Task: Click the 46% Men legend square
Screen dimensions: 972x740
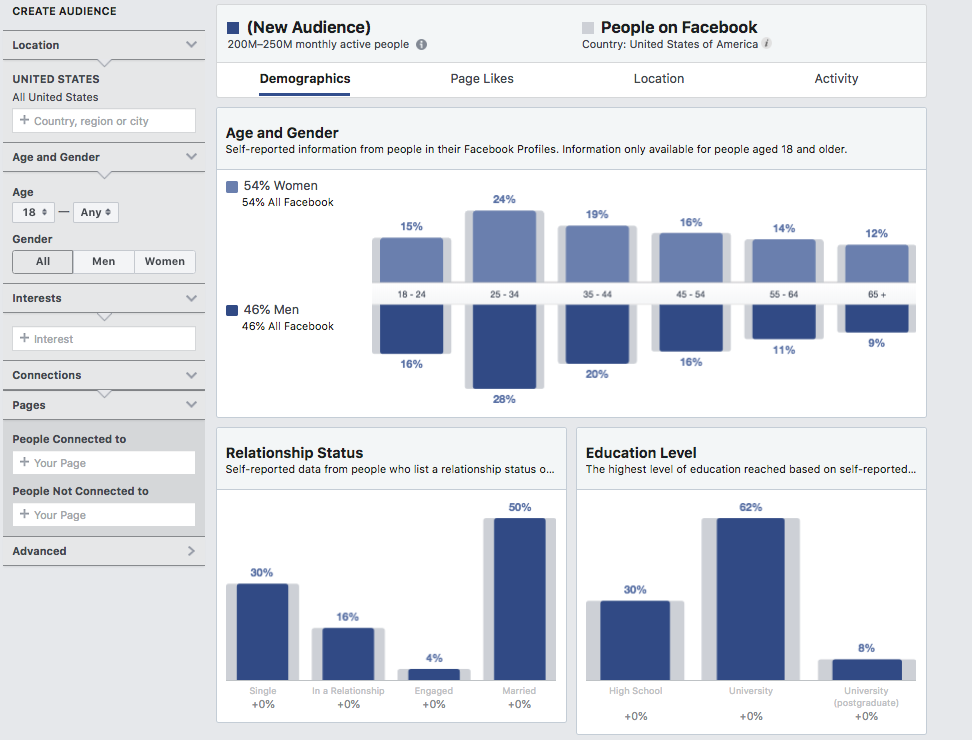Action: coord(233,309)
